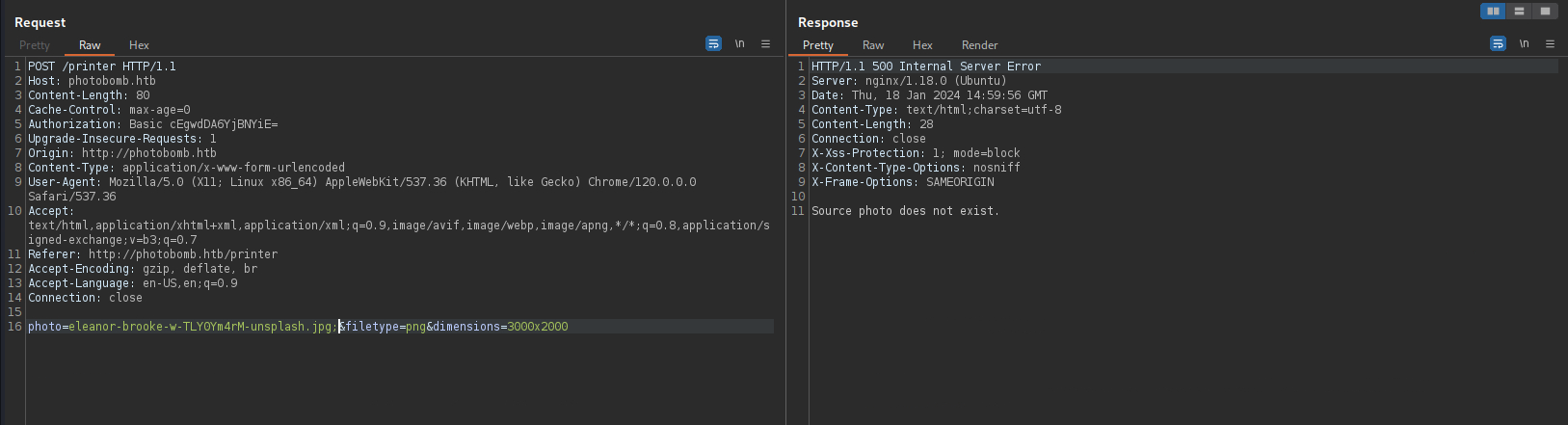
Task: Click the 'X-Xss-Protection: 1; mode=block' header
Action: [916, 153]
